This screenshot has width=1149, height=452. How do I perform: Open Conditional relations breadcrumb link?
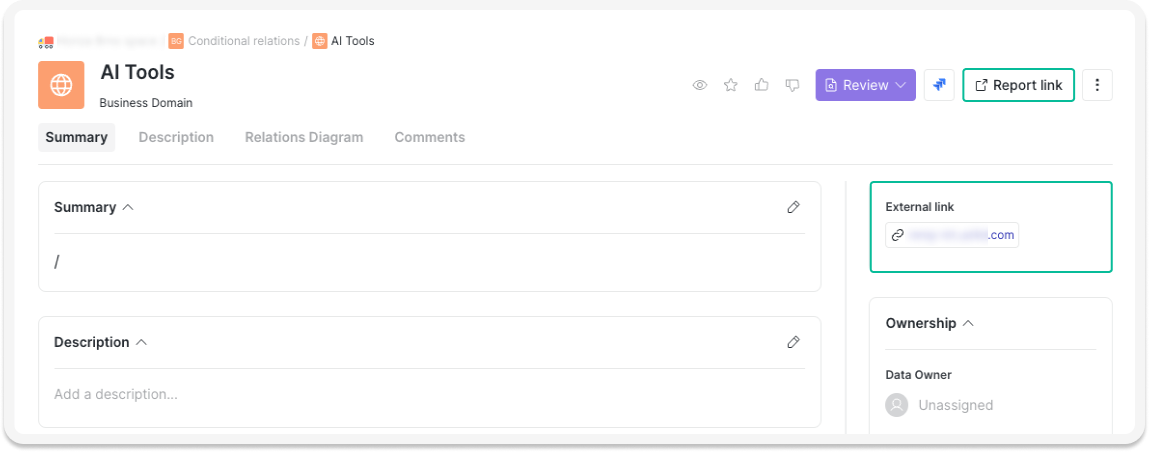coord(244,41)
